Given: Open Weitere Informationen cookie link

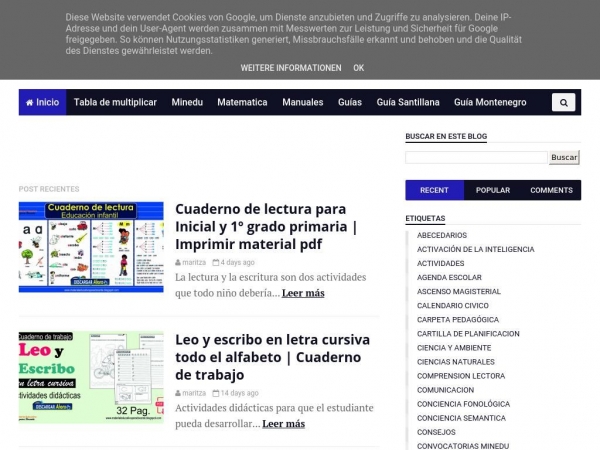Looking at the screenshot, I should (x=291, y=68).
